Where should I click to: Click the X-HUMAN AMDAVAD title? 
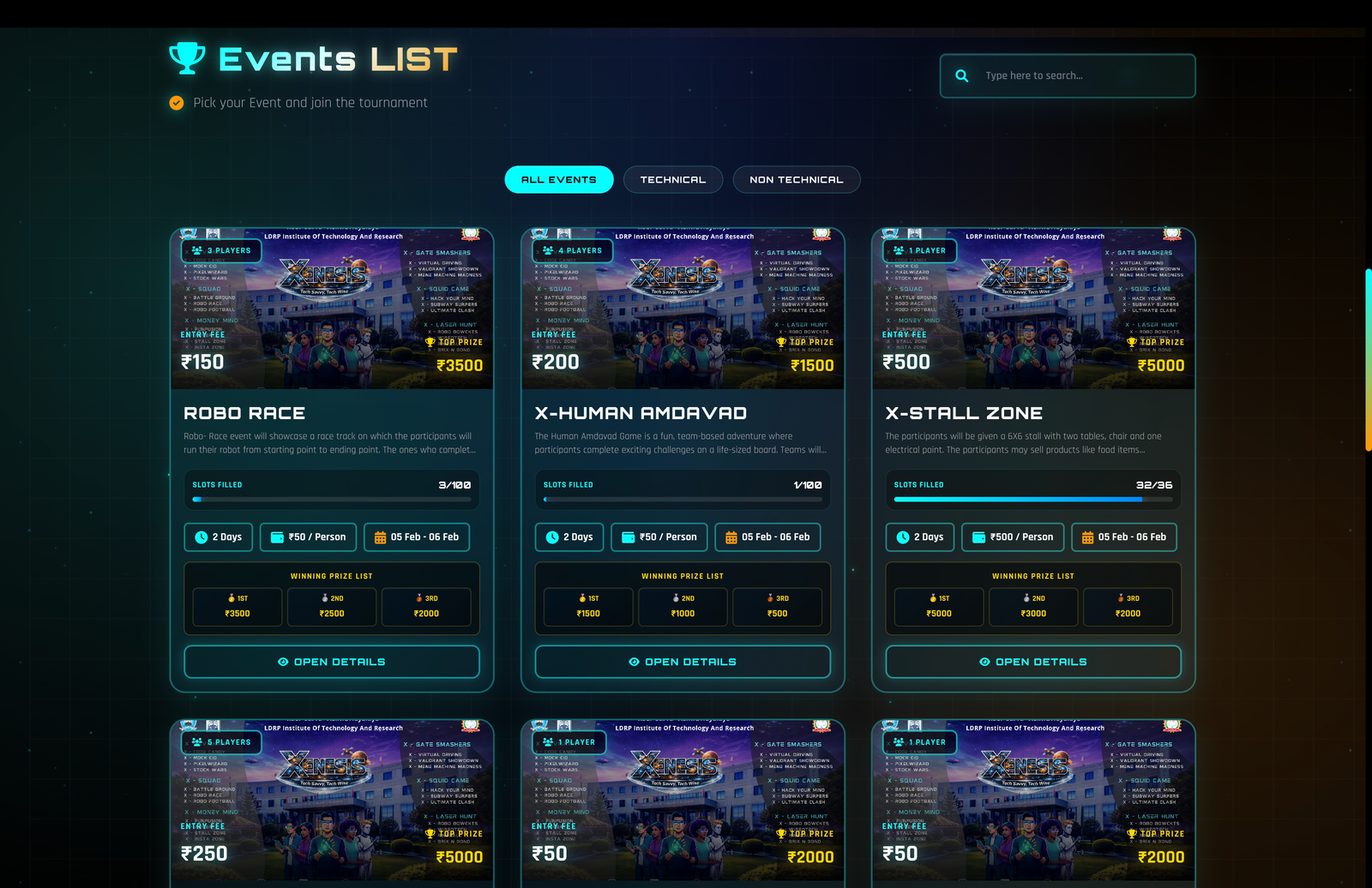(641, 413)
